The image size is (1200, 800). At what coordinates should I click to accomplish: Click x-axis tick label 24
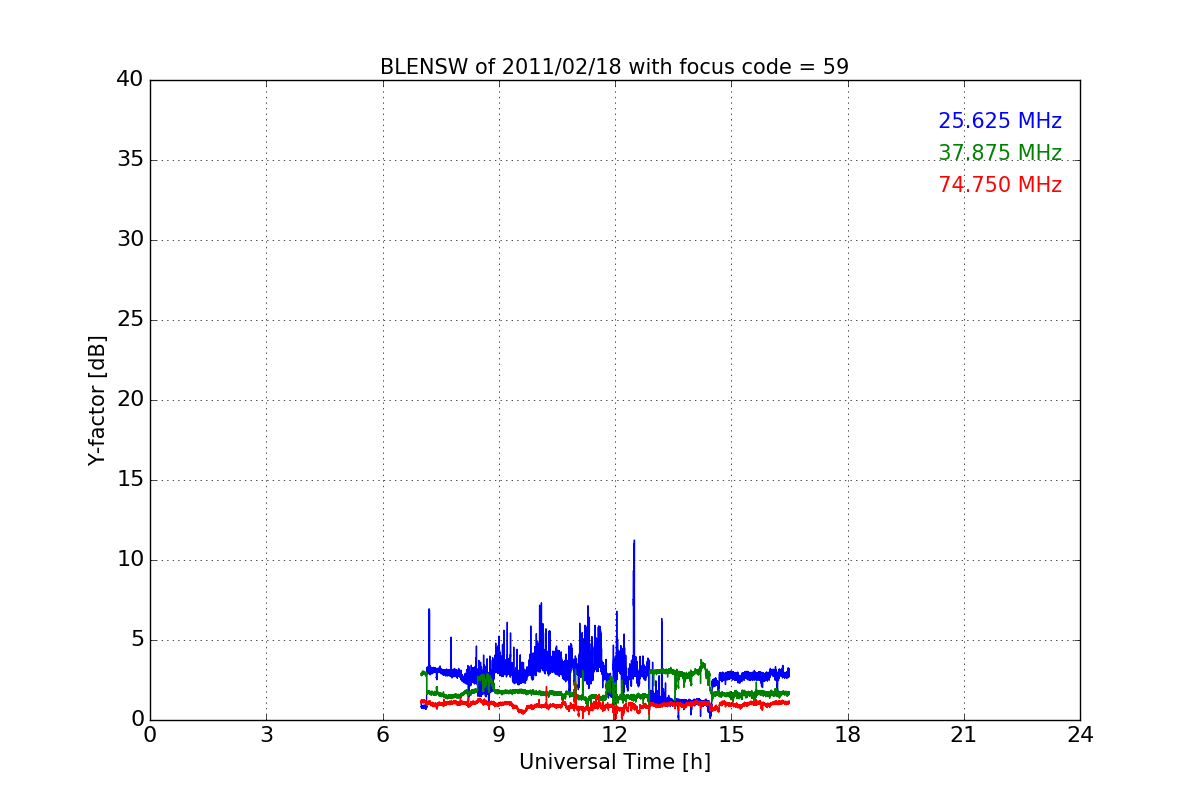[1080, 734]
